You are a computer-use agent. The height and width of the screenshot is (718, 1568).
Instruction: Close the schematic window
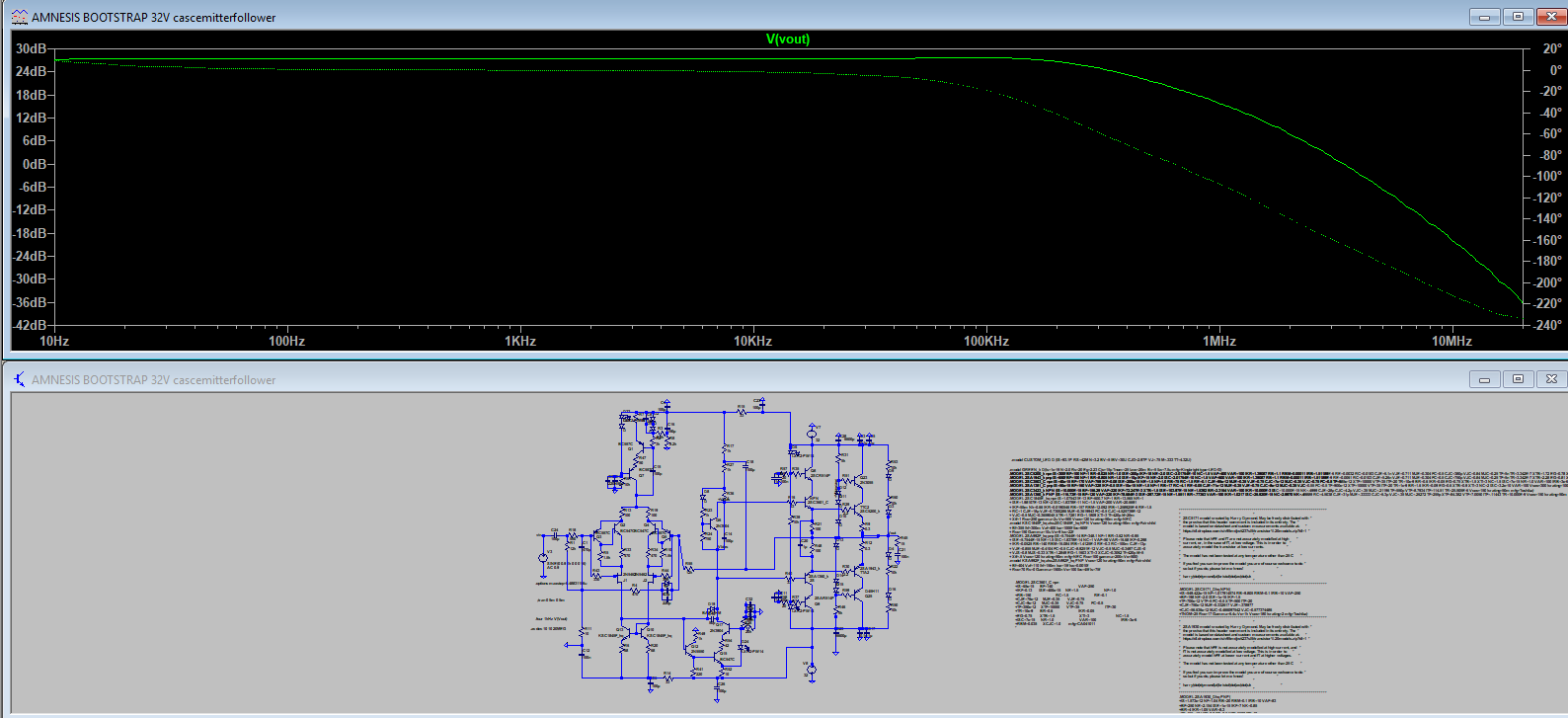(x=1551, y=379)
